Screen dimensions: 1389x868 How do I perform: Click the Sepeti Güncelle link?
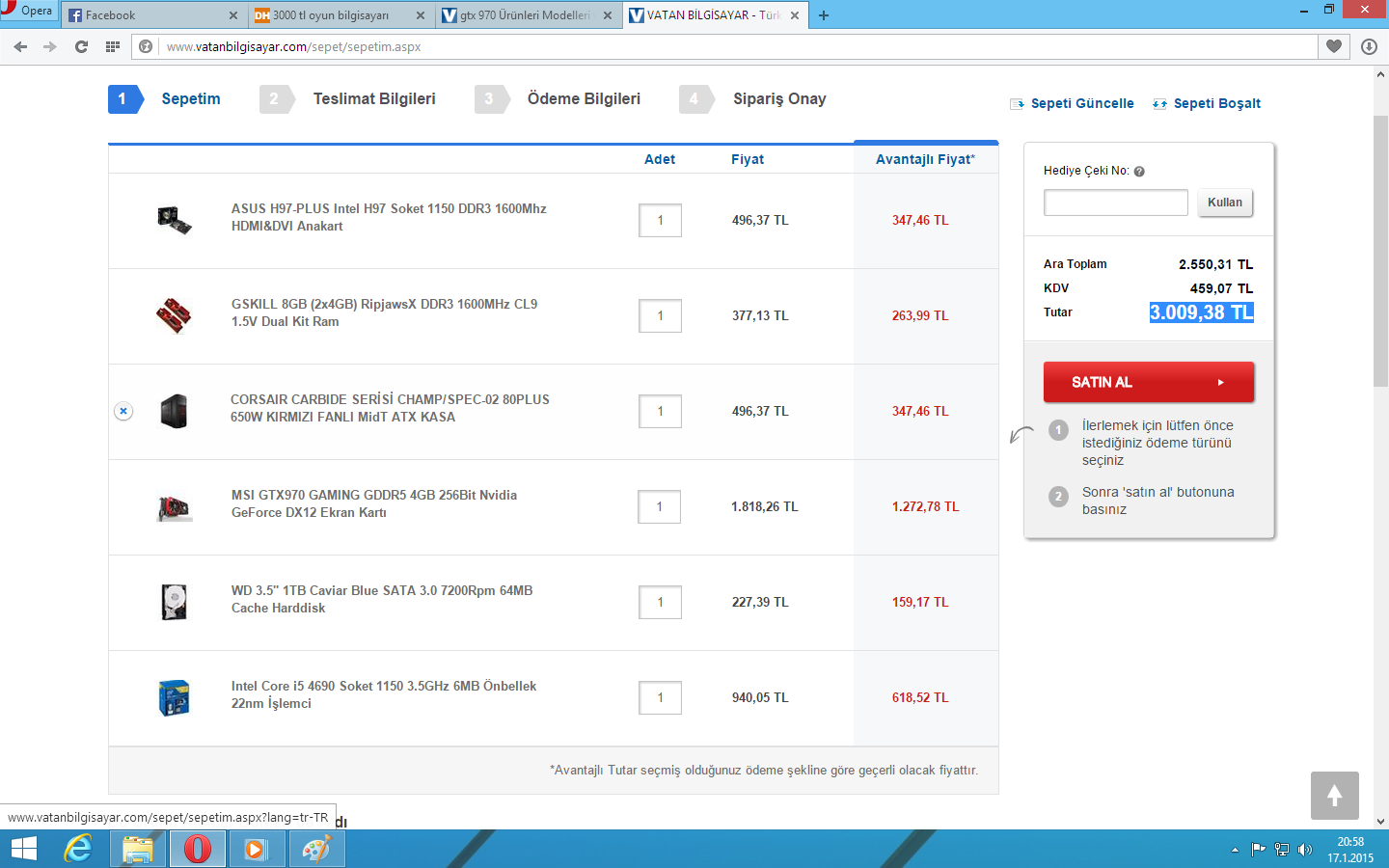[x=1081, y=103]
